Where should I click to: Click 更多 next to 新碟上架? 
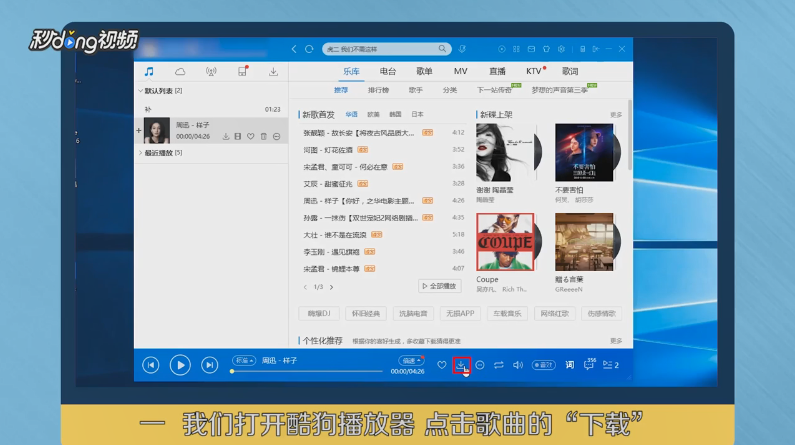(x=616, y=115)
